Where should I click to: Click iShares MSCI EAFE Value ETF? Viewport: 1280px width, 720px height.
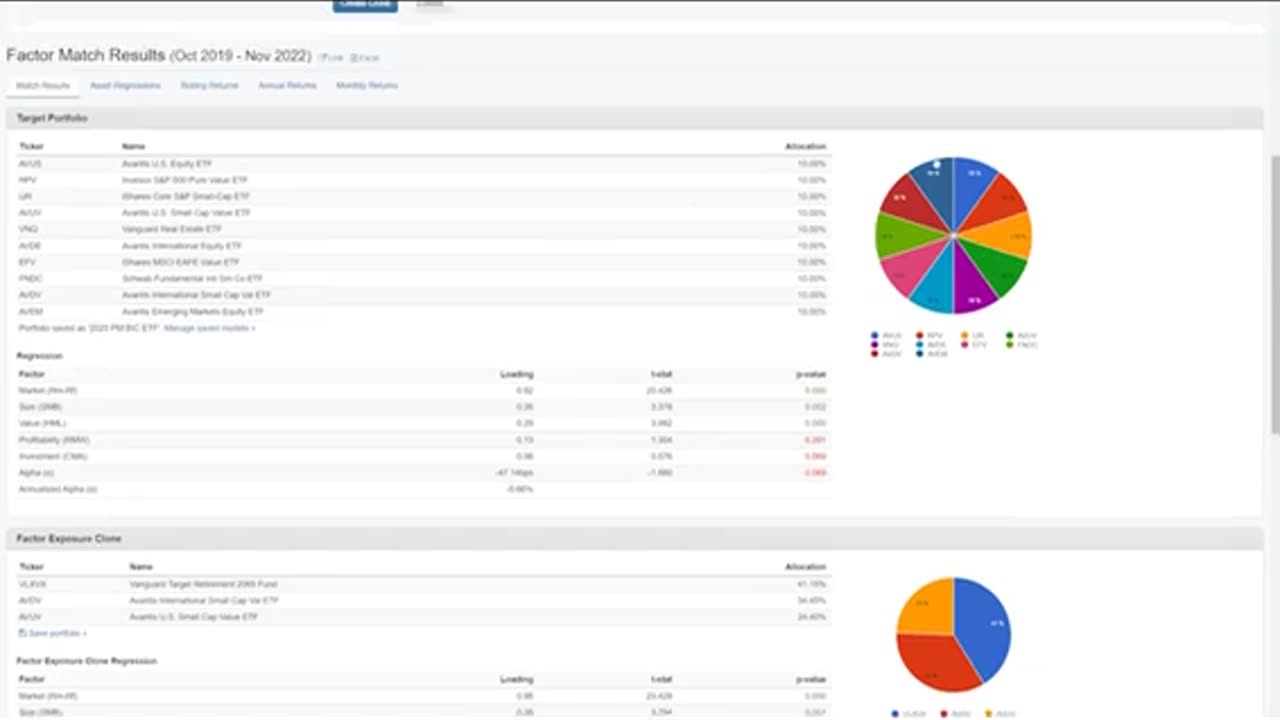(180, 262)
